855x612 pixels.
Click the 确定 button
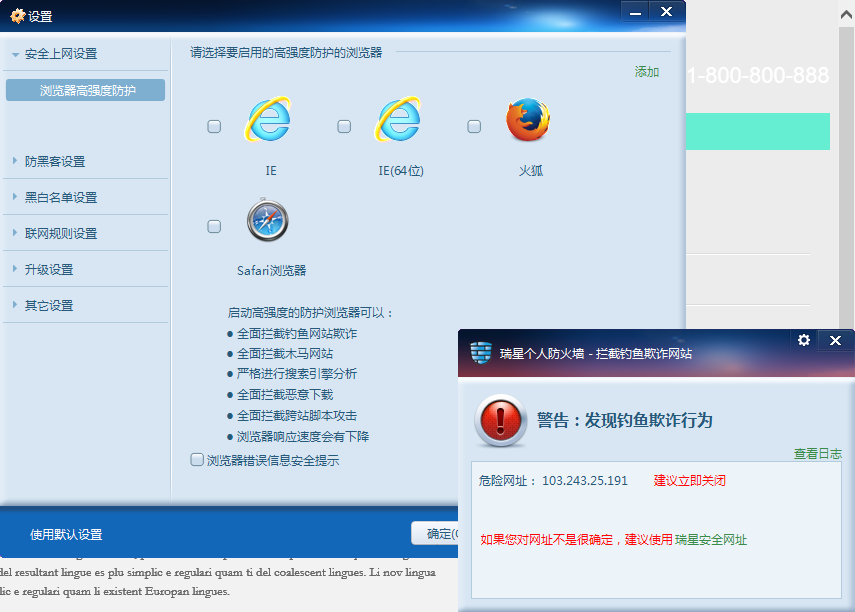435,533
